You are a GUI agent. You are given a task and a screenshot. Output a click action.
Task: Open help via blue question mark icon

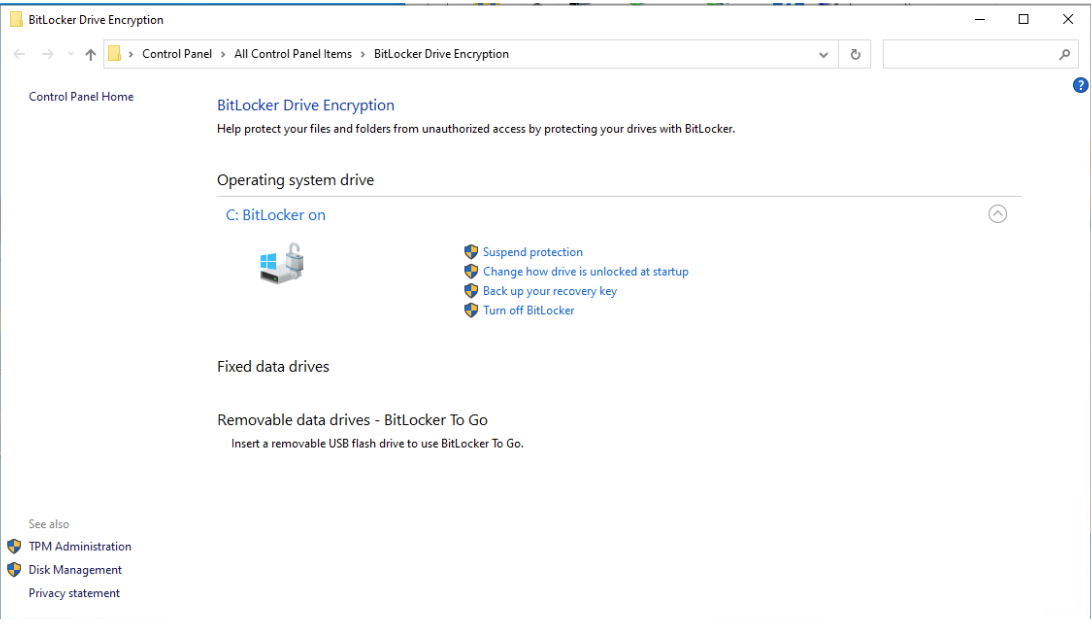[1080, 86]
